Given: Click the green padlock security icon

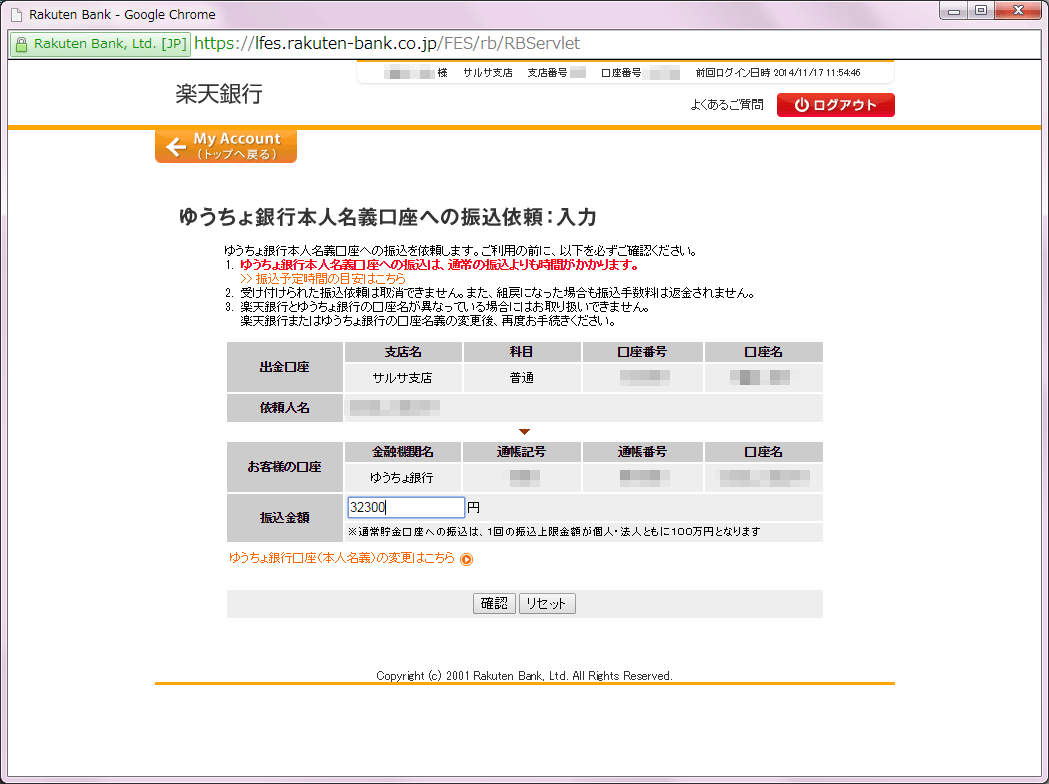Looking at the screenshot, I should coord(21,44).
